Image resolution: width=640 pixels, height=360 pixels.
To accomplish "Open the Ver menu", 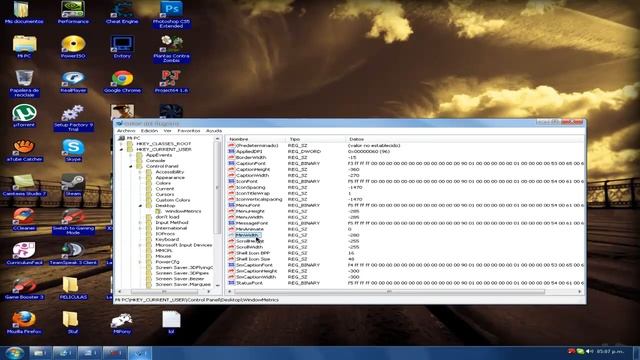I will pyautogui.click(x=167, y=131).
